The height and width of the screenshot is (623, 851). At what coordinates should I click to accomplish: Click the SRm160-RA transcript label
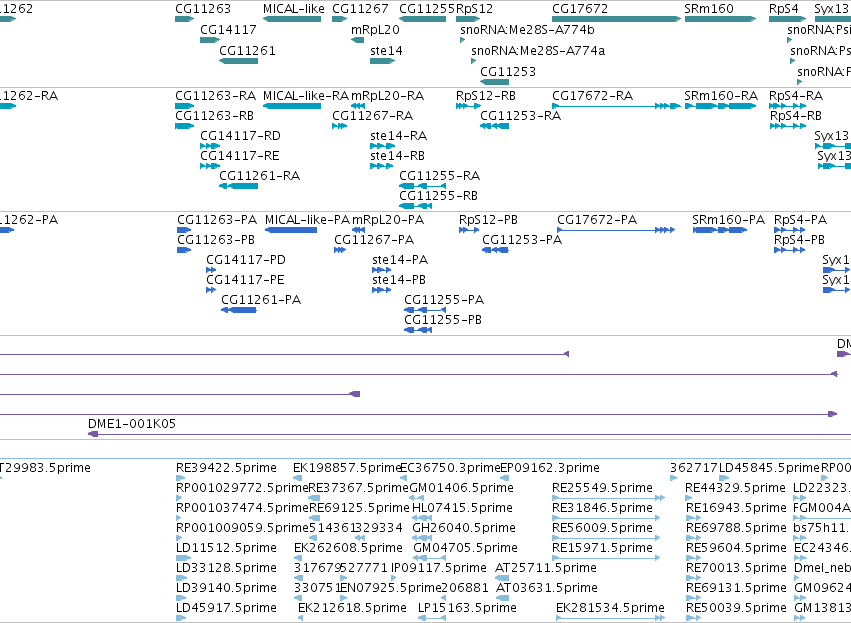721,96
